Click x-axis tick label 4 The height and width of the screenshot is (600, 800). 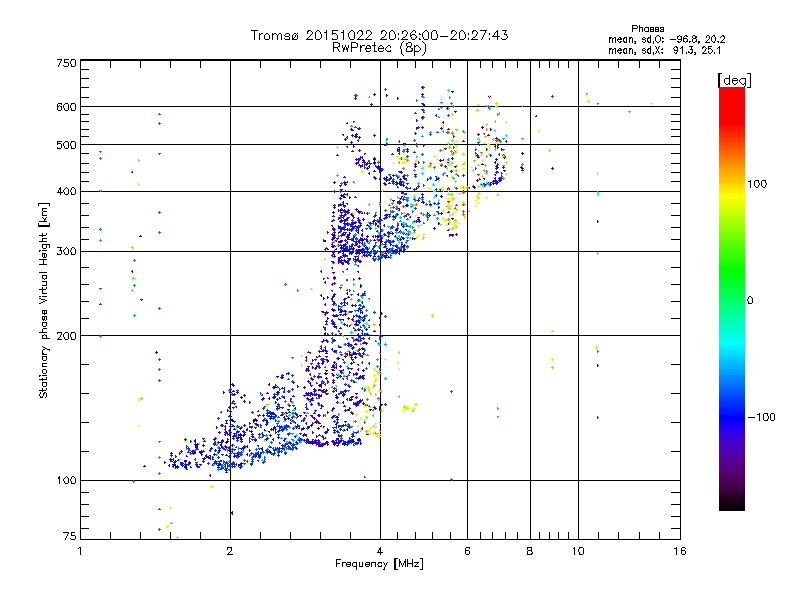coord(380,551)
